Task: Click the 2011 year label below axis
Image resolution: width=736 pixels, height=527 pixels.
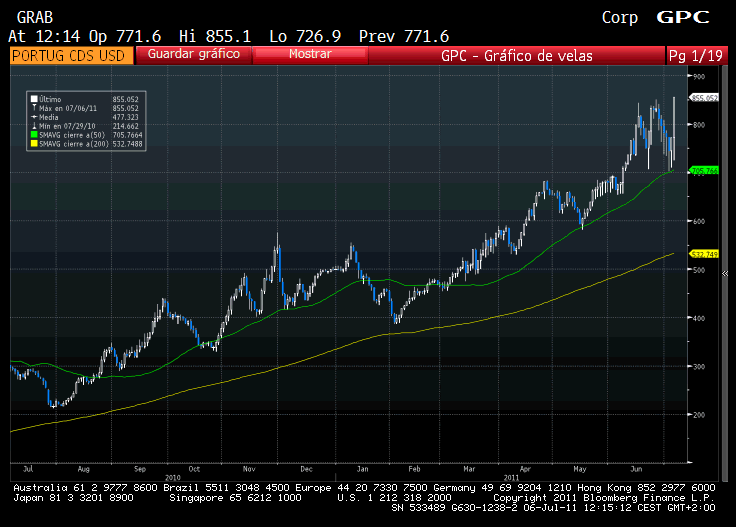Action: click(511, 477)
